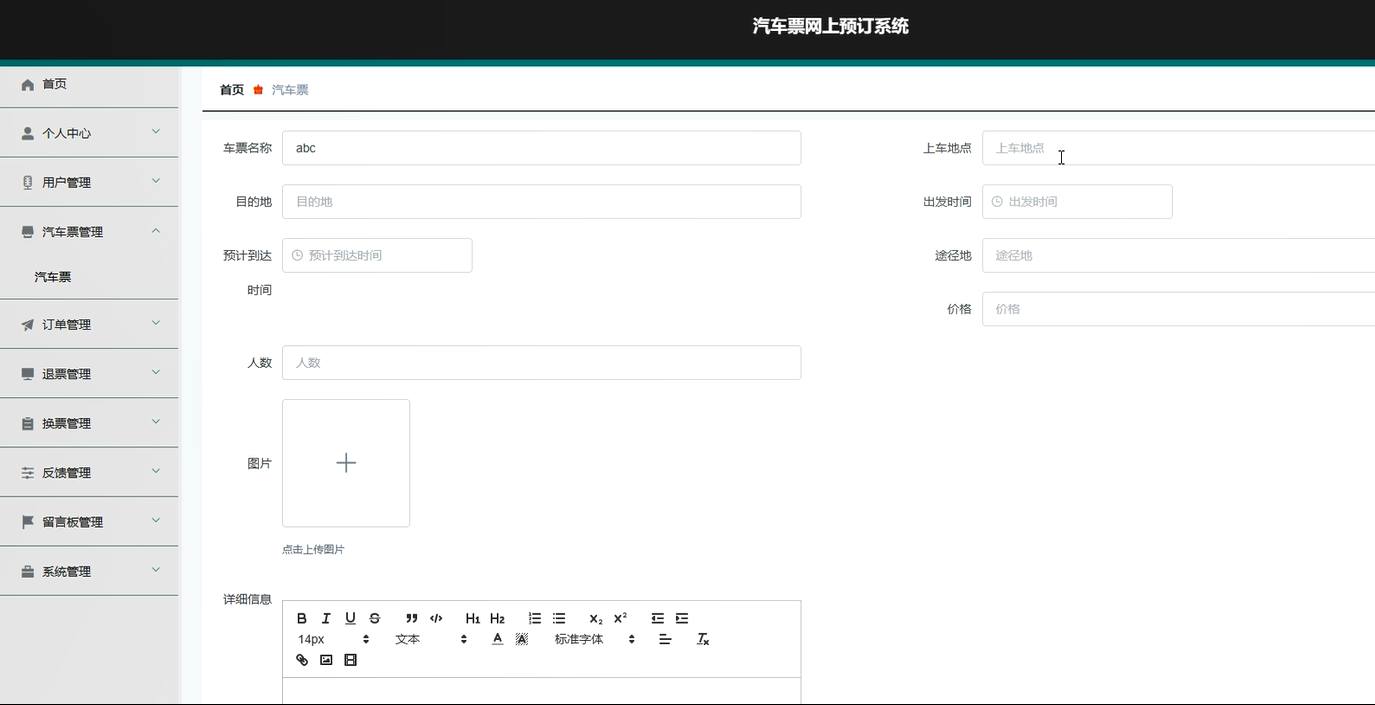1375x705 pixels.
Task: Apply Heading 1 style
Action: pos(473,618)
